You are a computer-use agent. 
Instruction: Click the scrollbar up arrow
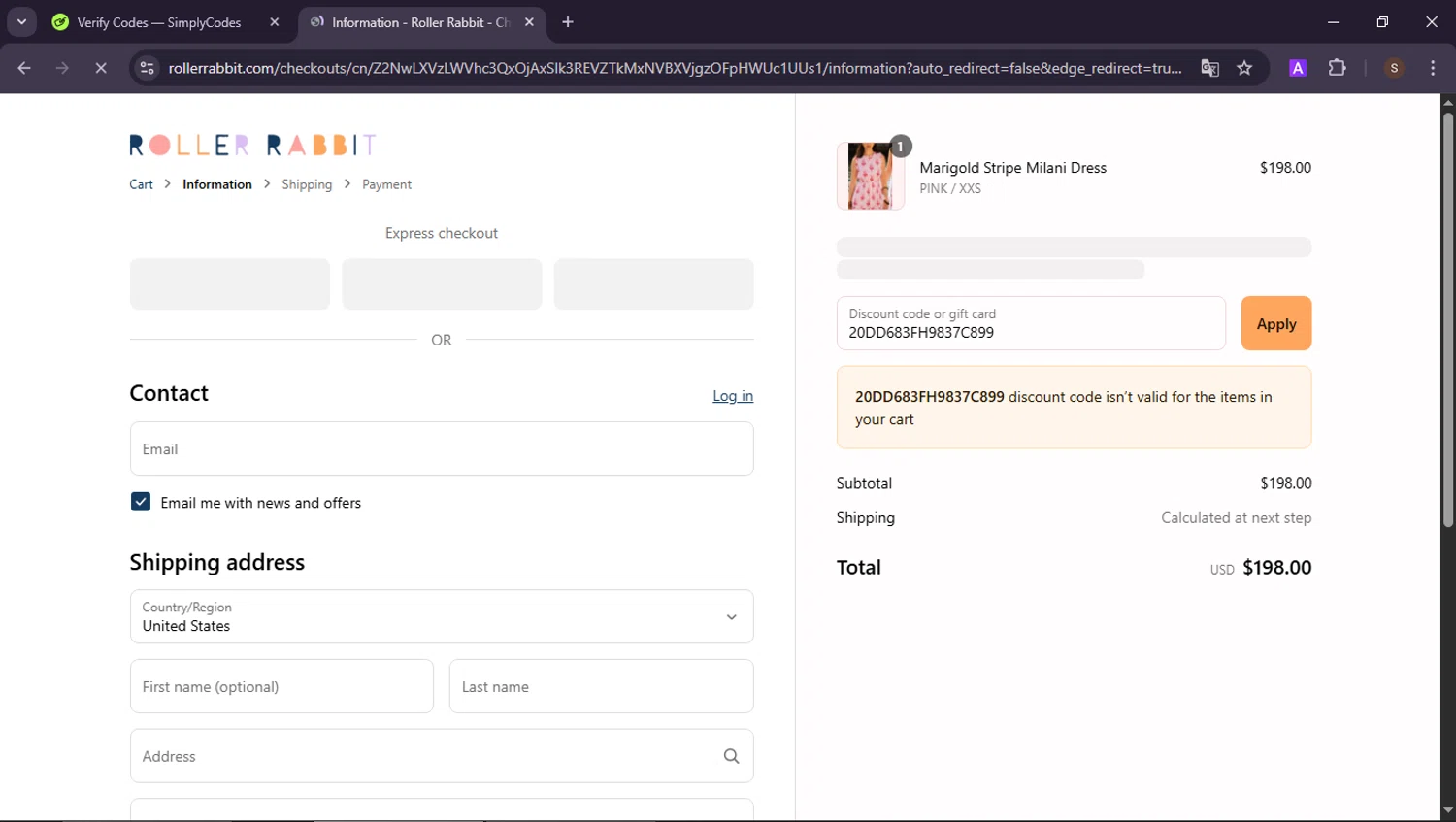(x=1448, y=101)
